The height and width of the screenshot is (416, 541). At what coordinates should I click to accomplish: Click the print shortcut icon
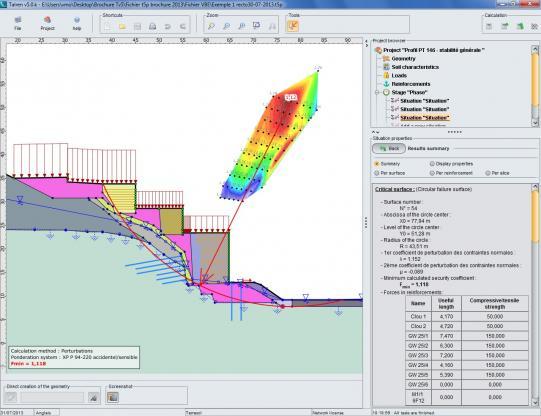[x=153, y=26]
